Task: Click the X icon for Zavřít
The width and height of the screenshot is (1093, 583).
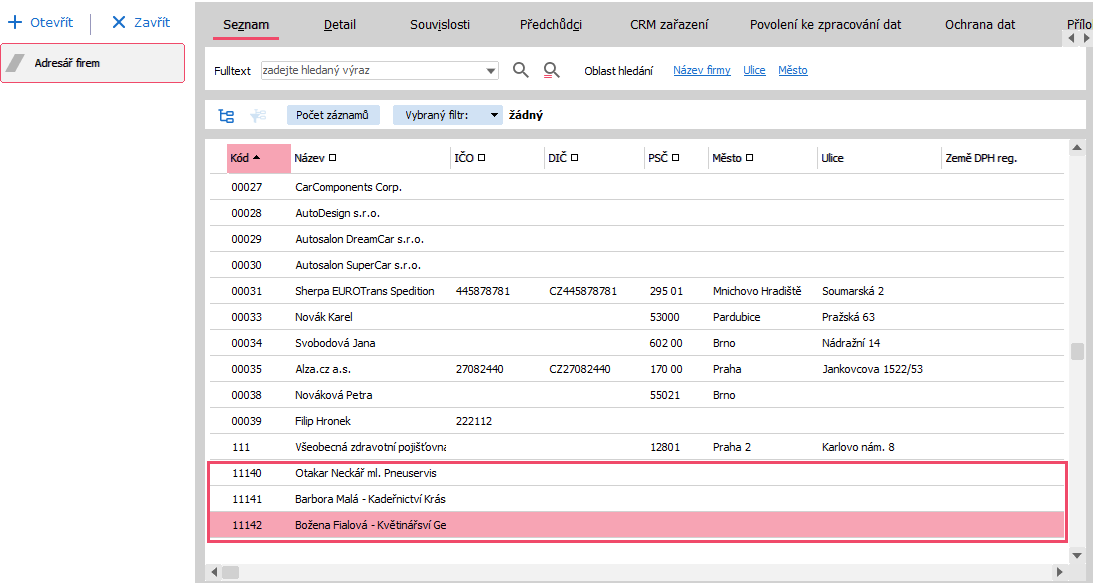Action: 119,22
